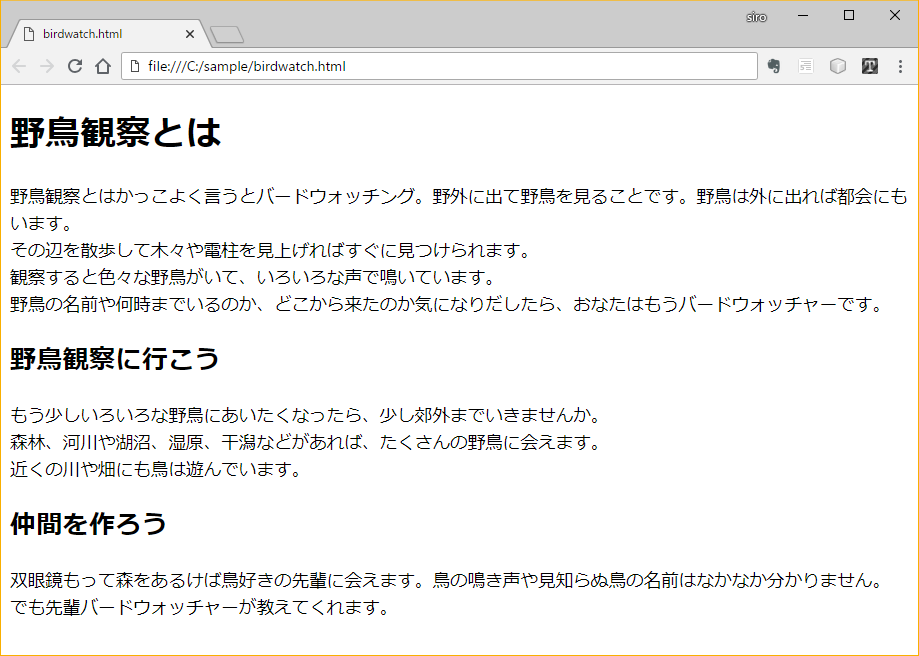Open a new tab
This screenshot has width=919, height=656.
(x=228, y=35)
